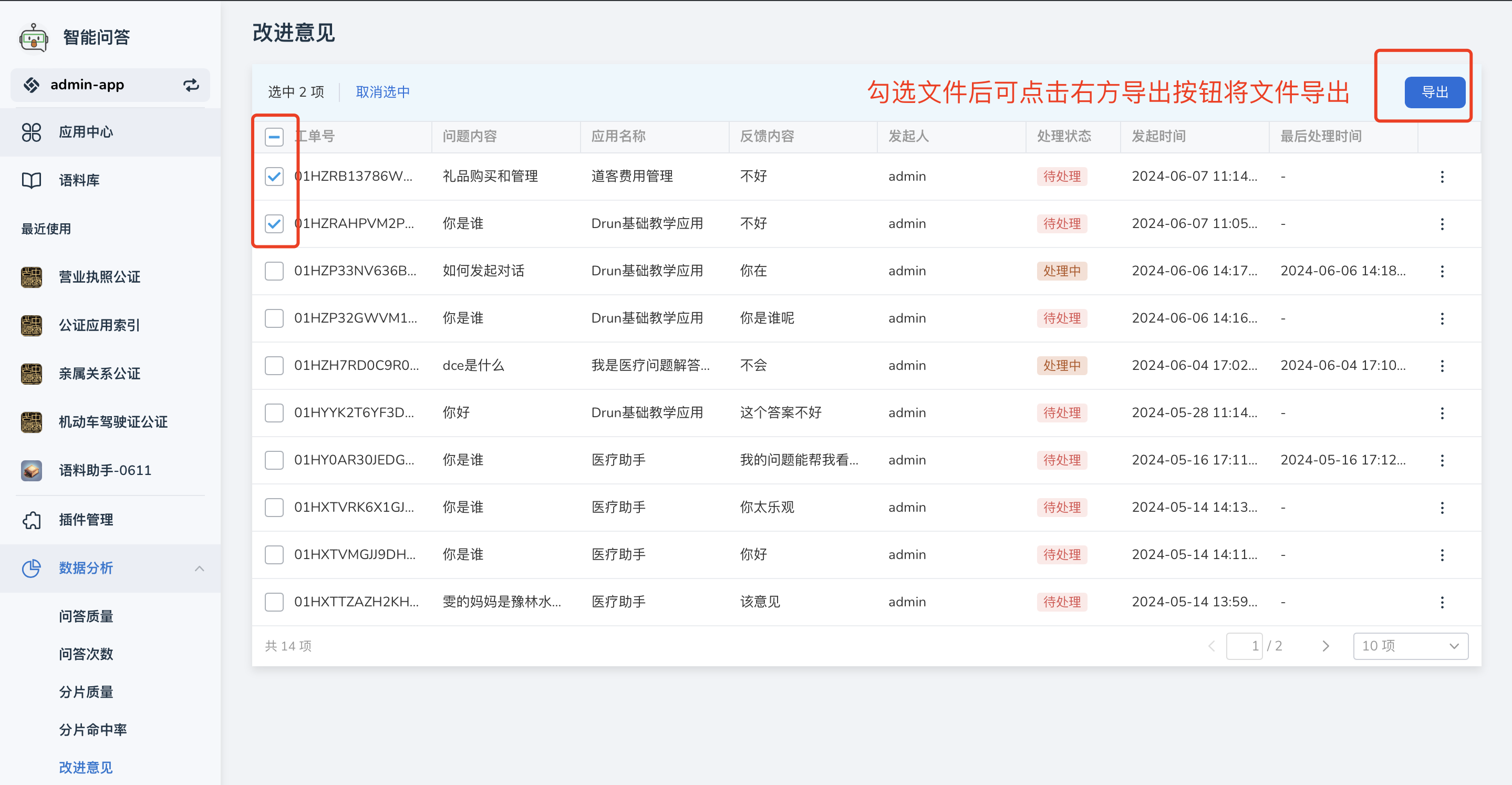Click the switch icon next to admin-app
1512x785 pixels.
[191, 85]
